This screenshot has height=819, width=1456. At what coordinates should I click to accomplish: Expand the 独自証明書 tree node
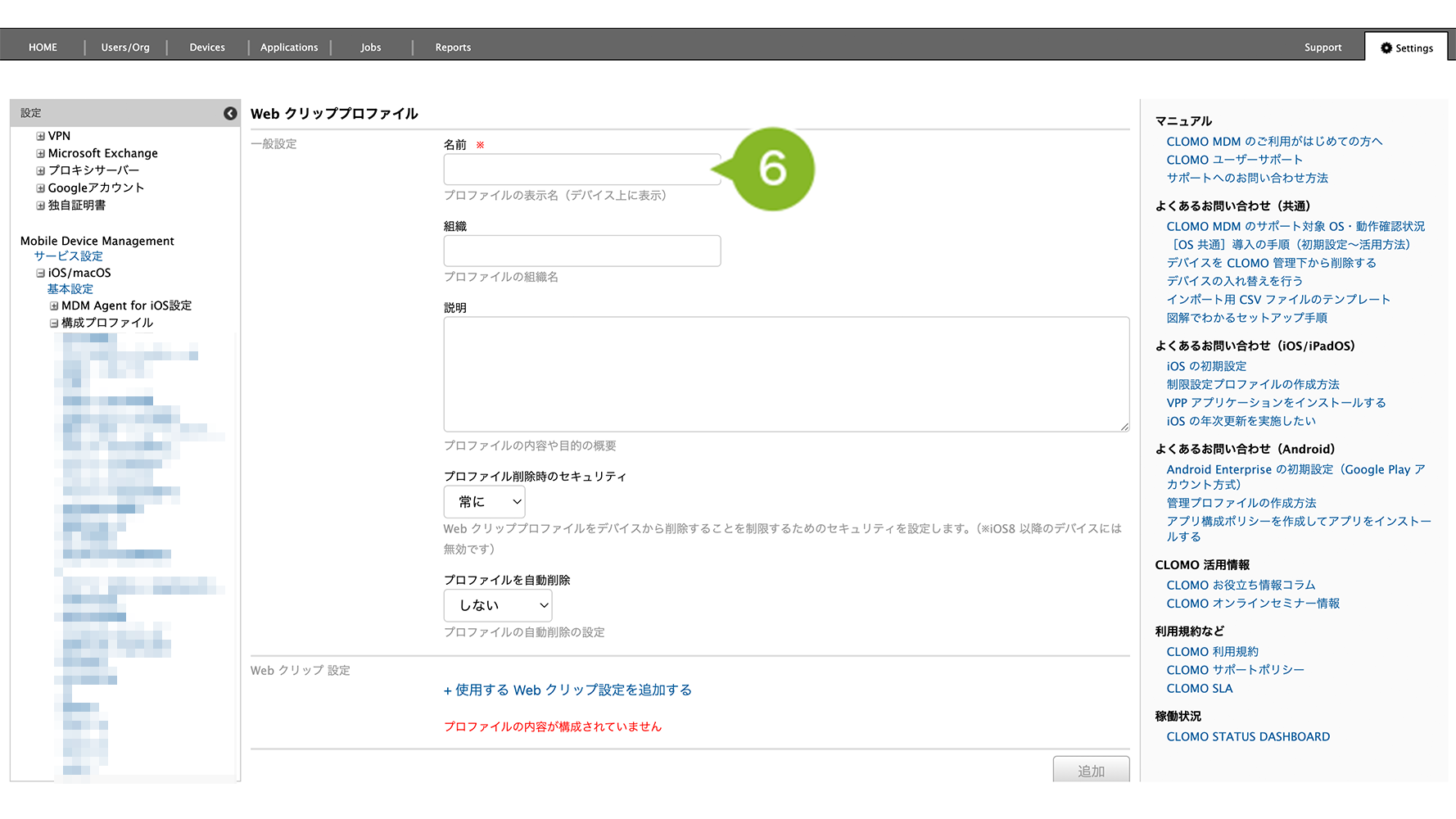coord(41,206)
